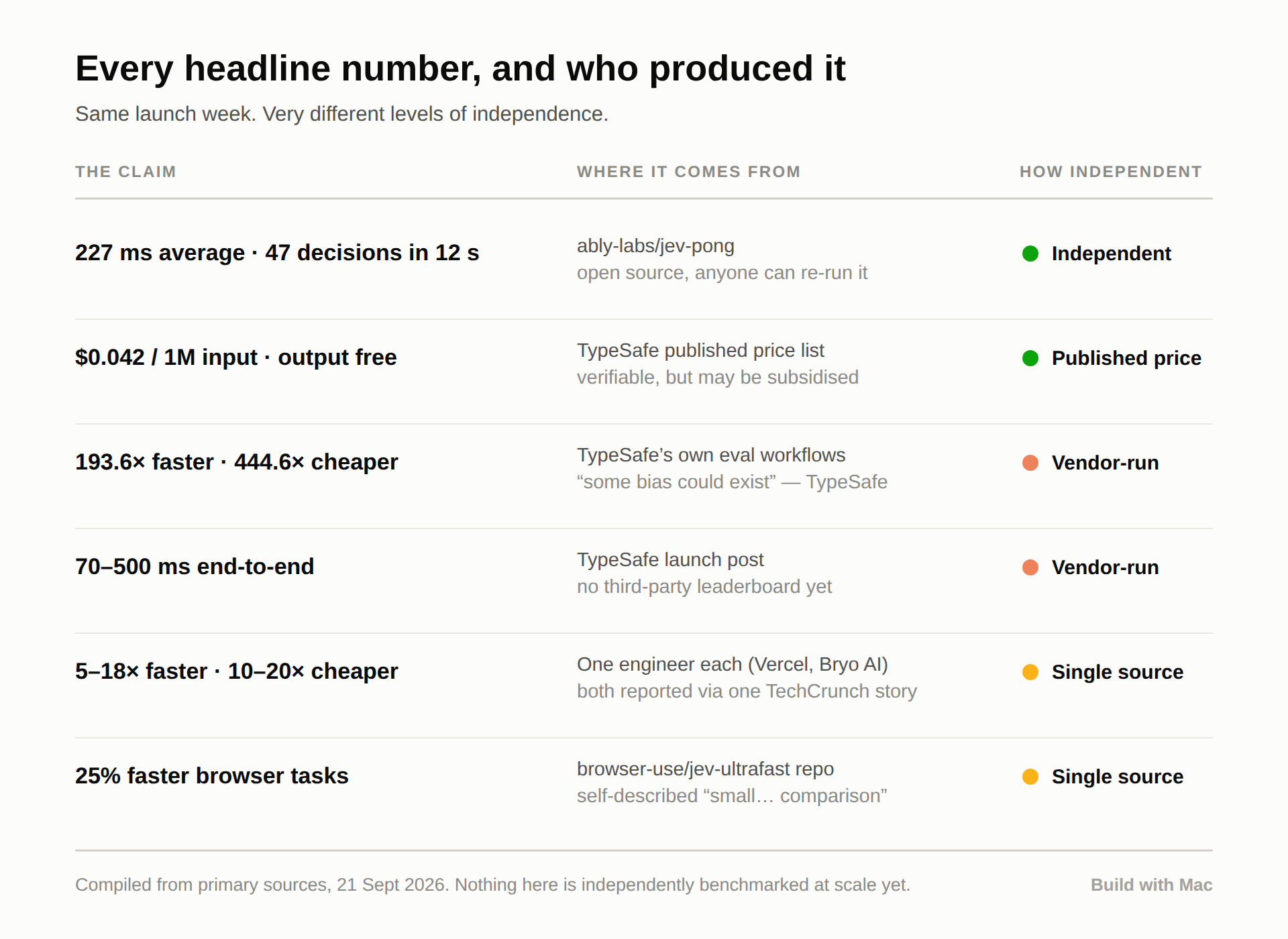Click the page title headline
Image resolution: width=1288 pixels, height=939 pixels.
460,69
